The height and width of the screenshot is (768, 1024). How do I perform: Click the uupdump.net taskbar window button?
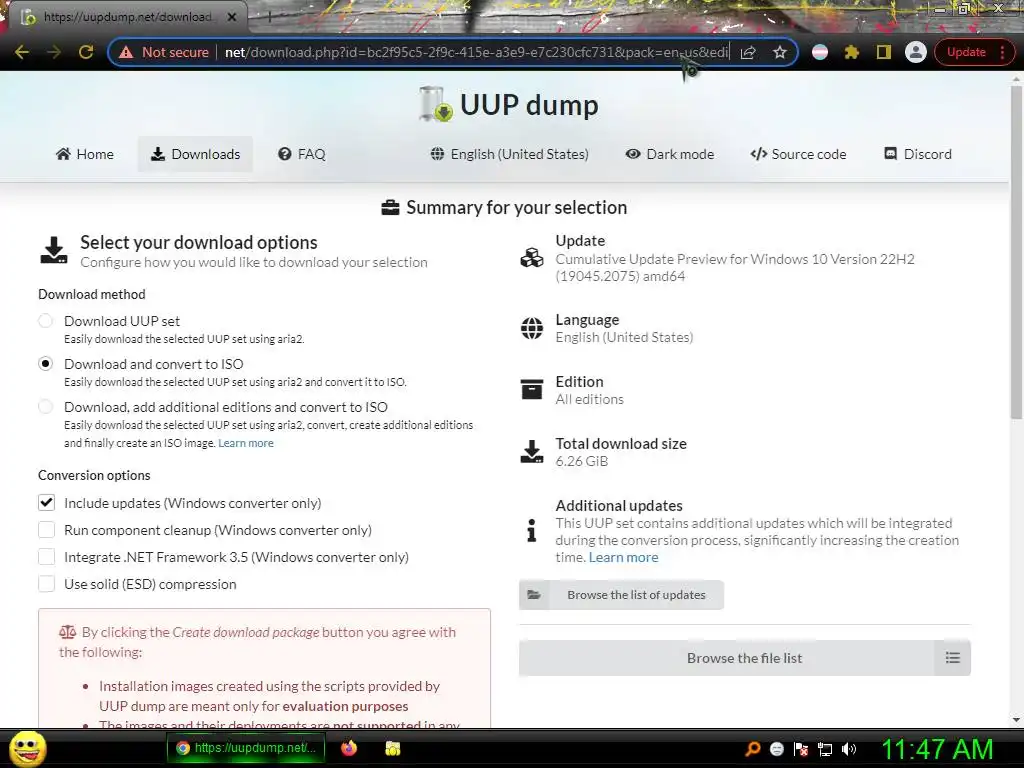tap(246, 748)
